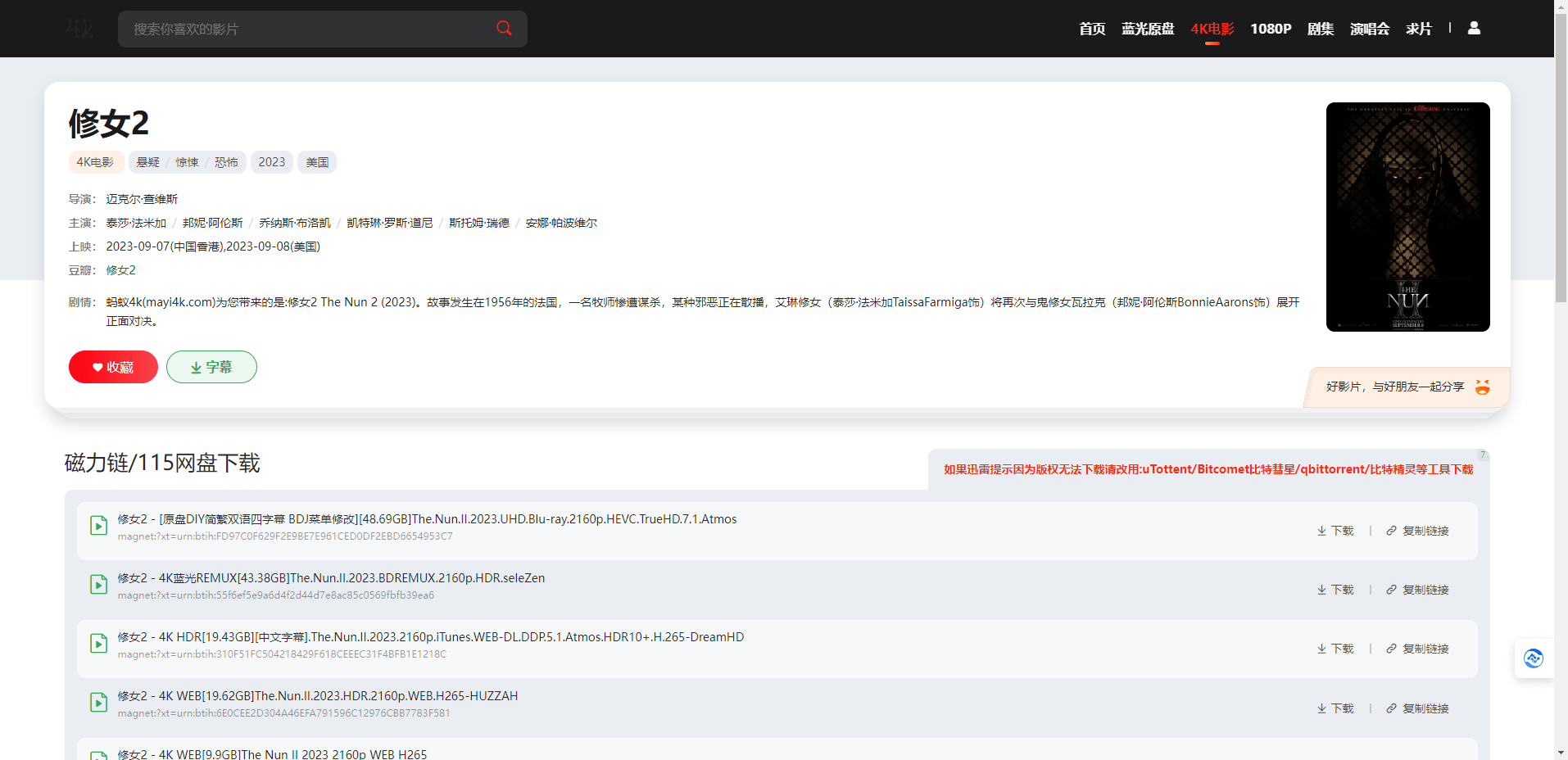Click the heart icon on 收藏 button
This screenshot has width=1568, height=760.
click(97, 367)
